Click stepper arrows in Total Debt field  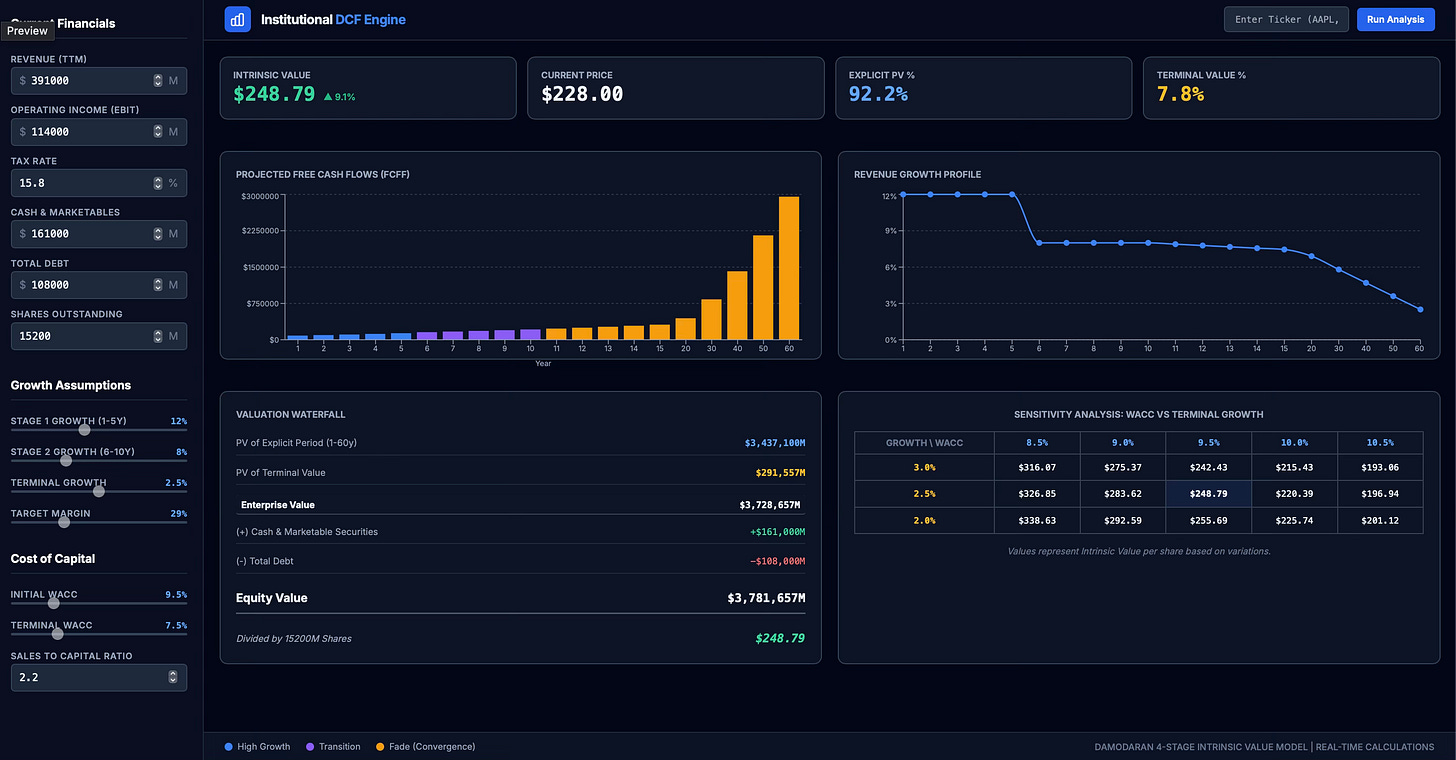(x=158, y=285)
